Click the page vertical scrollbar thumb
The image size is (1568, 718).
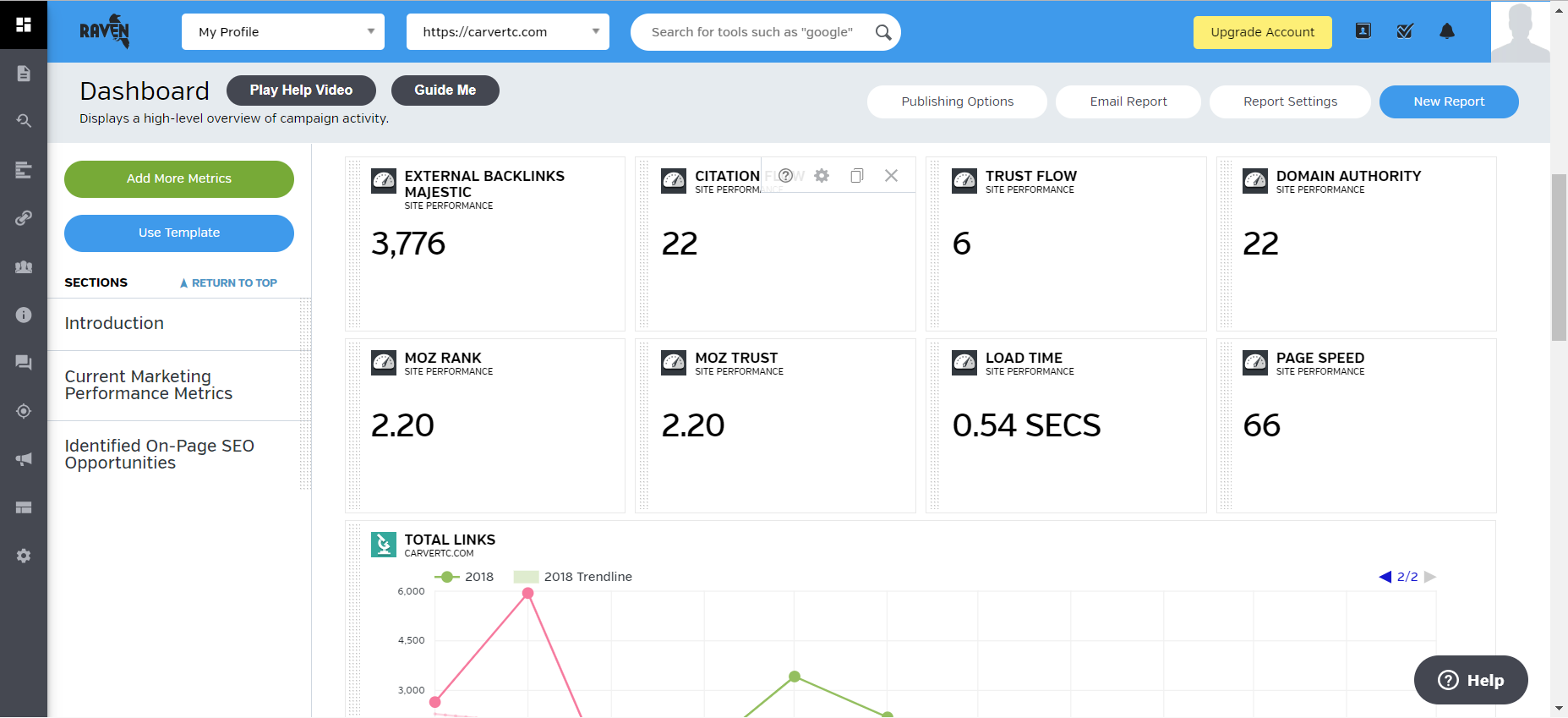point(1560,257)
